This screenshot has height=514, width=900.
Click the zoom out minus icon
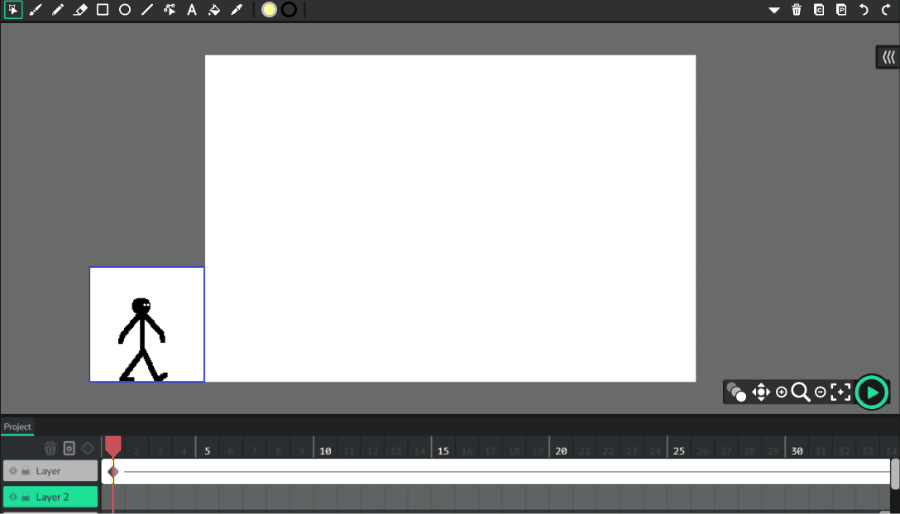pos(820,392)
